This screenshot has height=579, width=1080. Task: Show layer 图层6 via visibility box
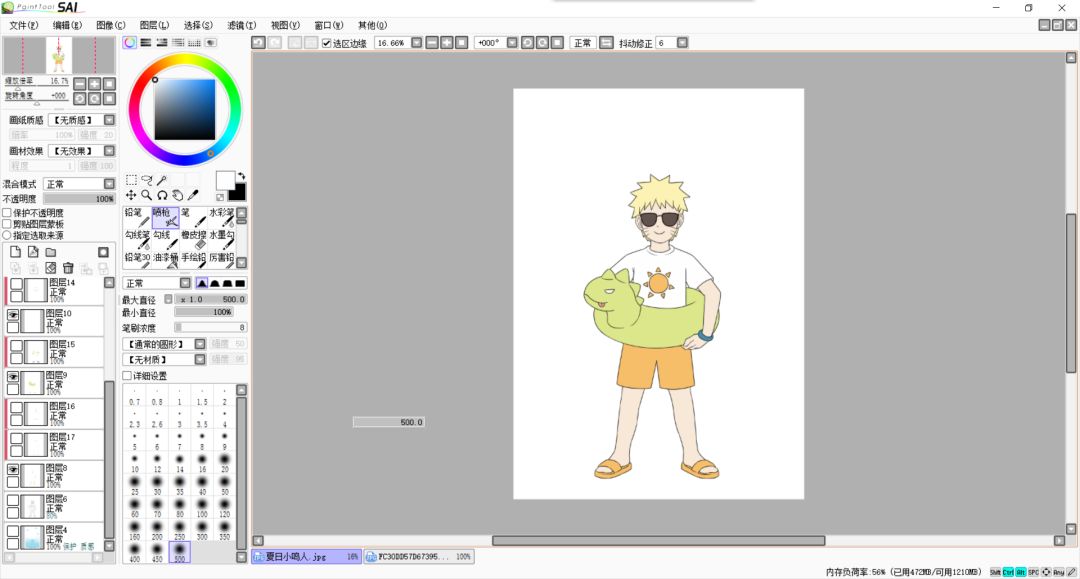(x=13, y=501)
